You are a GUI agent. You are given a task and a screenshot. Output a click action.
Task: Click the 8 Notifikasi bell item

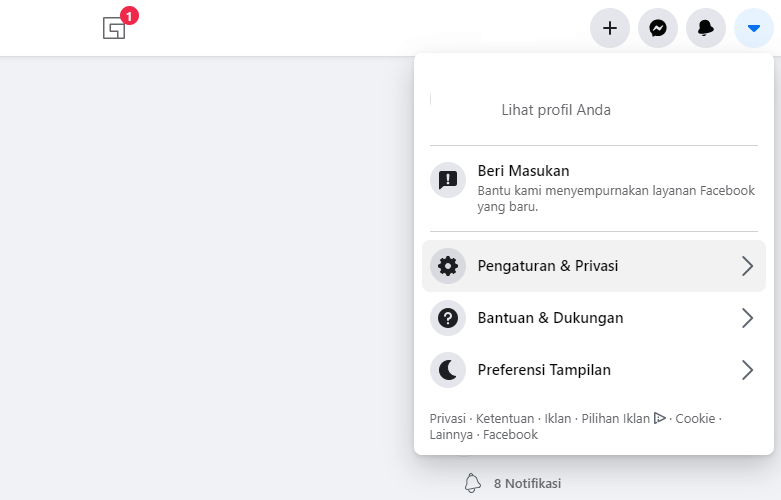[x=513, y=483]
